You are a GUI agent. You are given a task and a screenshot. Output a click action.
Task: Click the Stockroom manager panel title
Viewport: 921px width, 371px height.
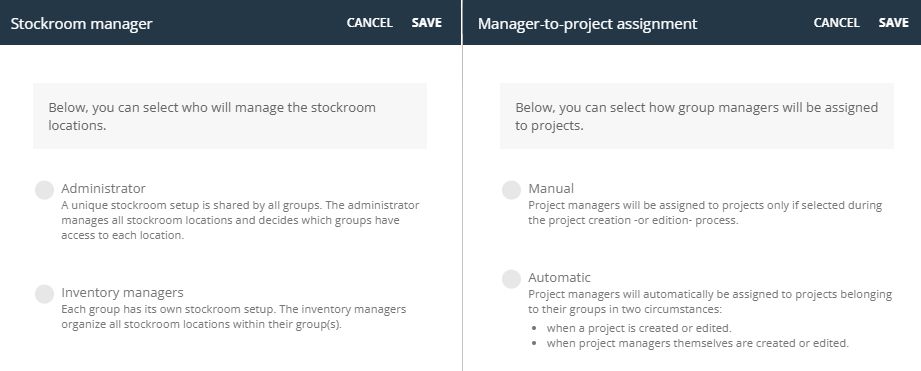point(82,24)
